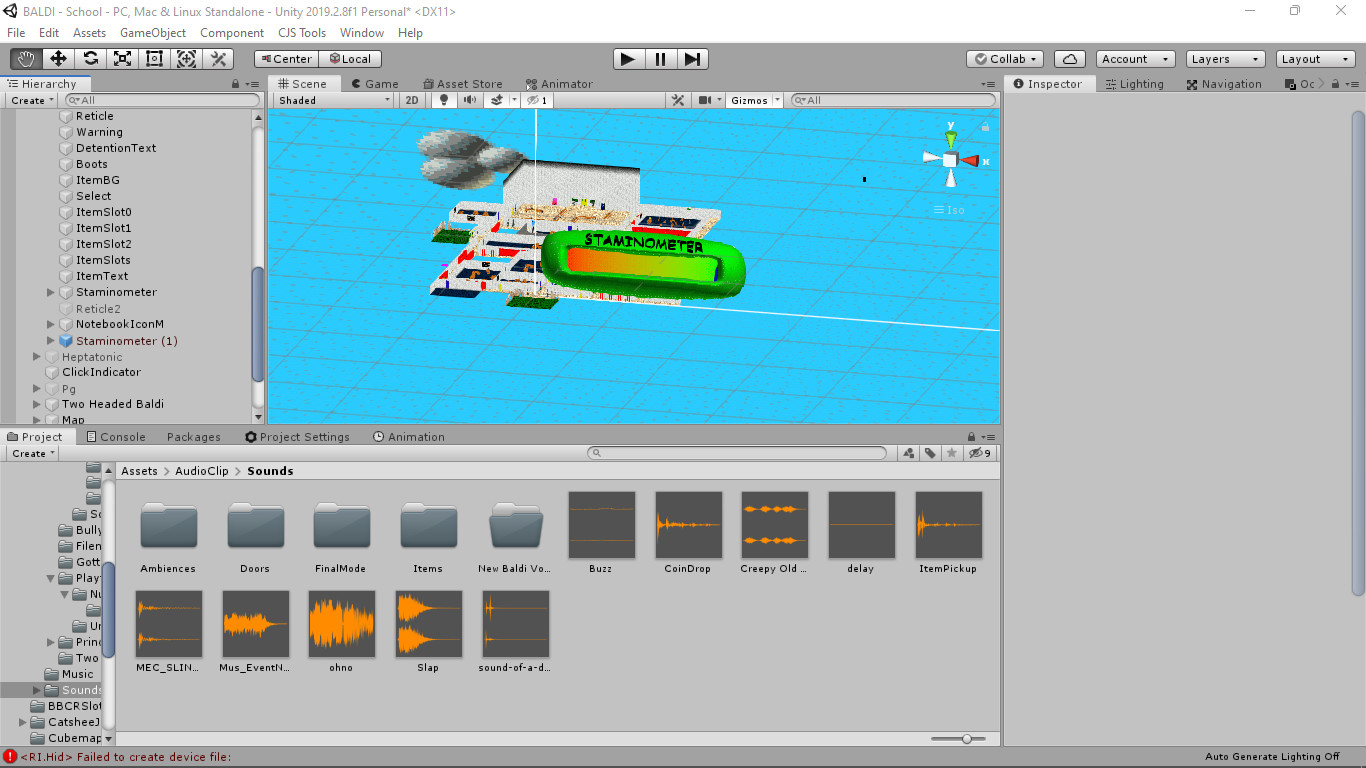Image resolution: width=1366 pixels, height=768 pixels.
Task: Select the Slap audio clip
Action: pos(428,624)
